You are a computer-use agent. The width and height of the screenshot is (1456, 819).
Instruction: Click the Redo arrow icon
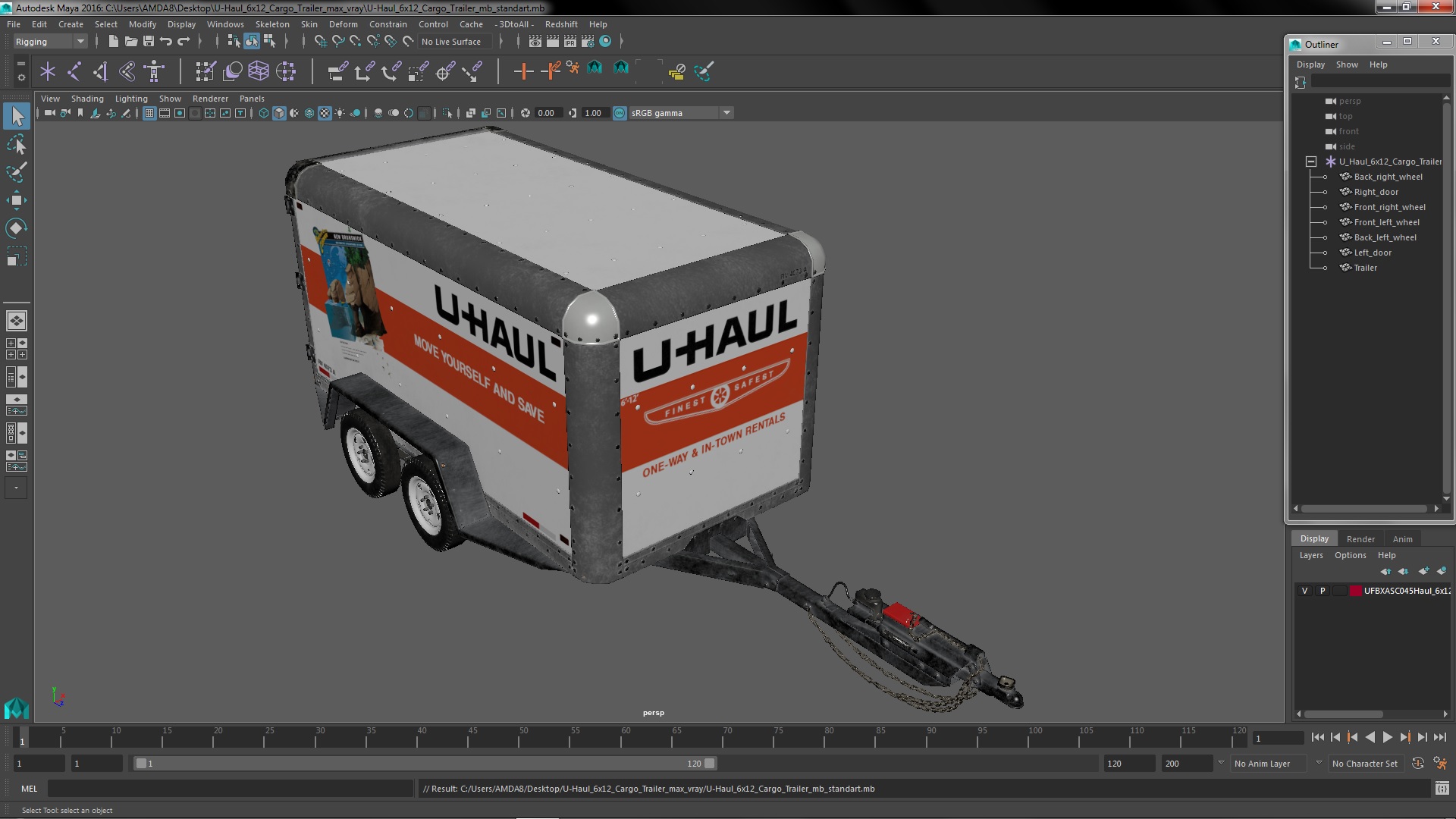[184, 42]
